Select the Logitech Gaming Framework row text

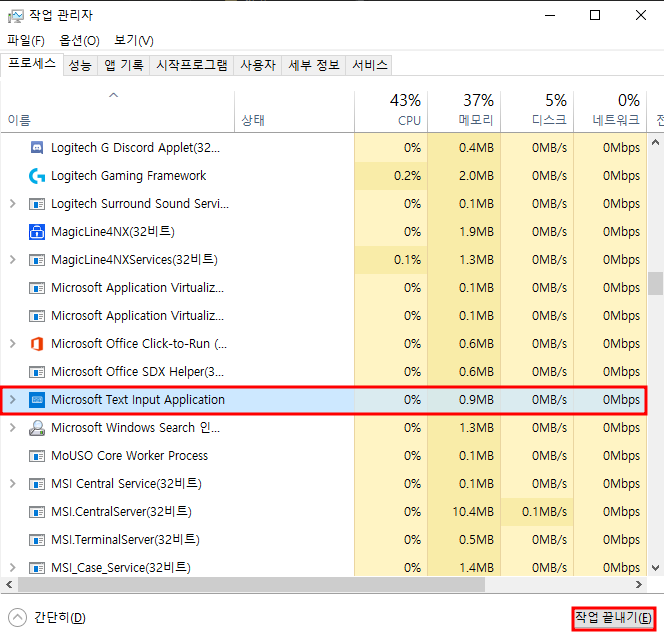point(128,176)
